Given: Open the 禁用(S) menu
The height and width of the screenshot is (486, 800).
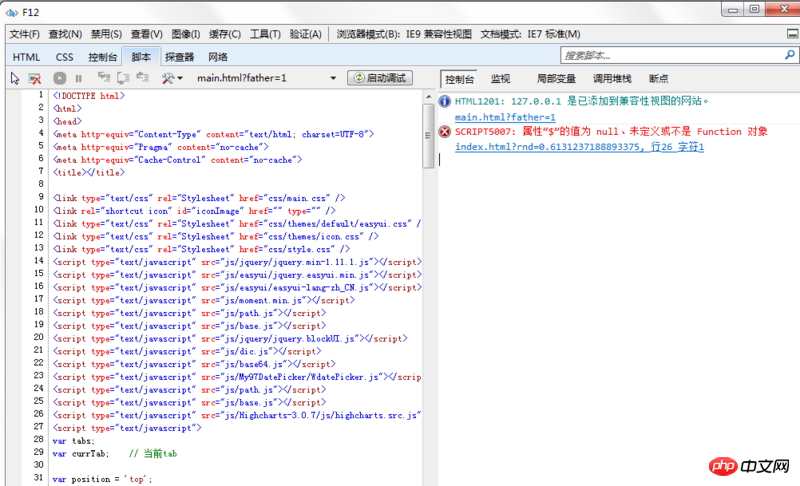Looking at the screenshot, I should coord(106,34).
